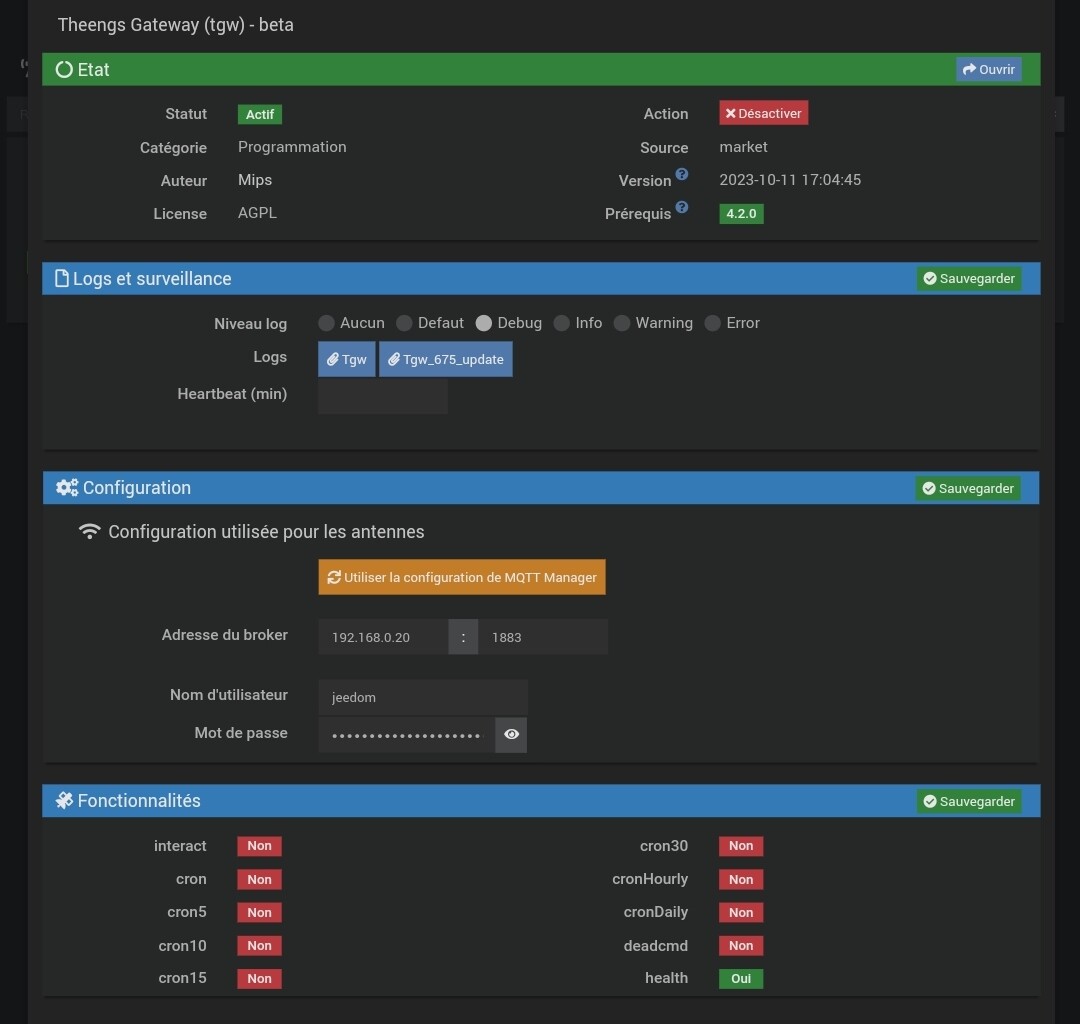Click the Programmation category value

292,147
